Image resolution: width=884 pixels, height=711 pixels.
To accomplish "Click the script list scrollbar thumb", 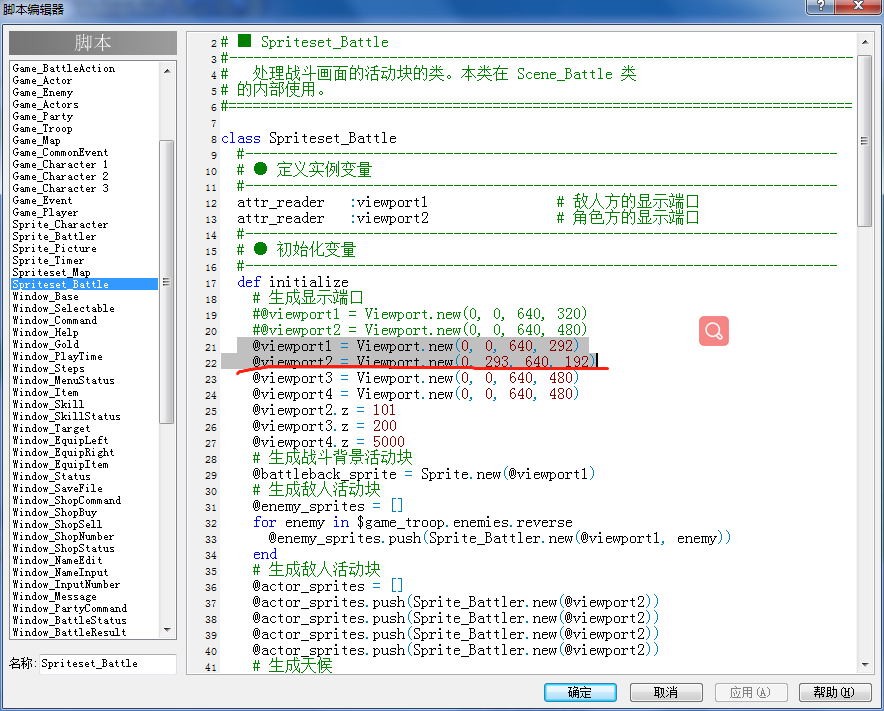I will (x=167, y=281).
